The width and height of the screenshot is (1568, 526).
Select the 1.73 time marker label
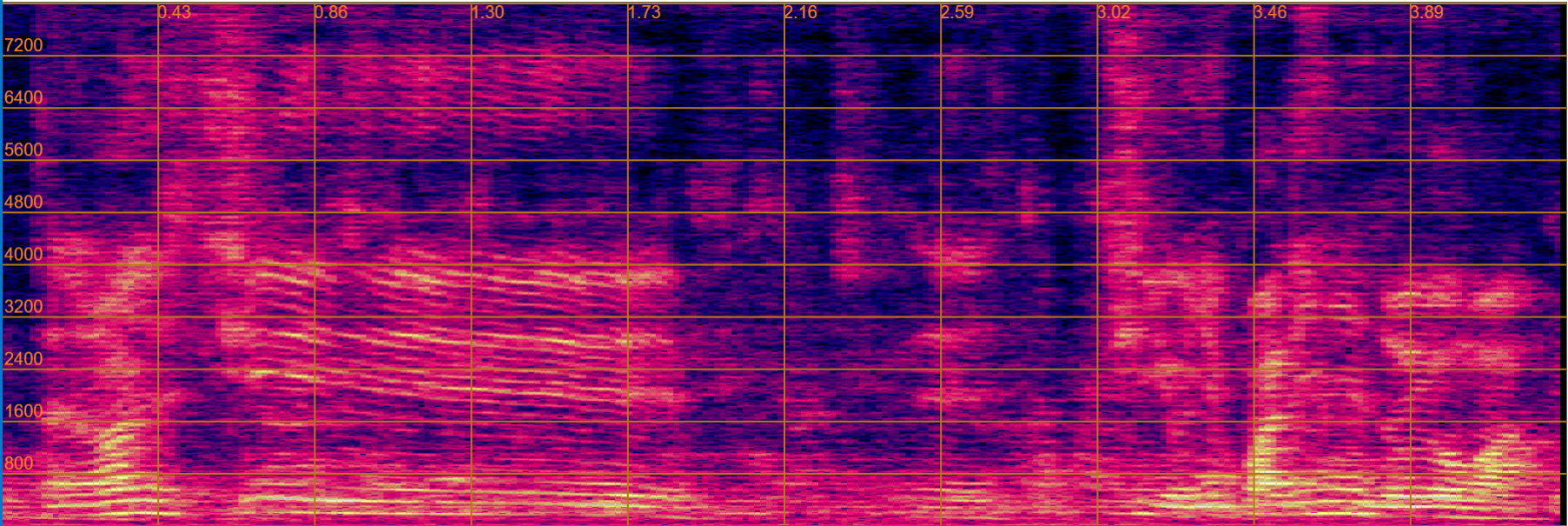[645, 12]
